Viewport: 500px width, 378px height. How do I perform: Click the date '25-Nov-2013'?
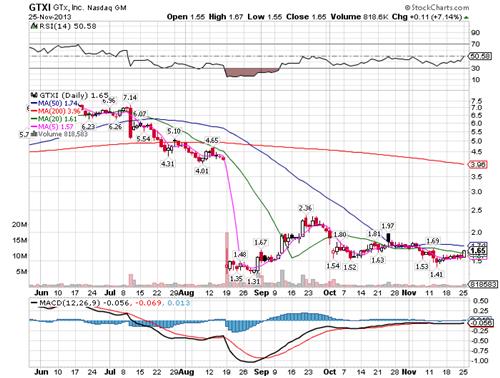tap(50, 16)
